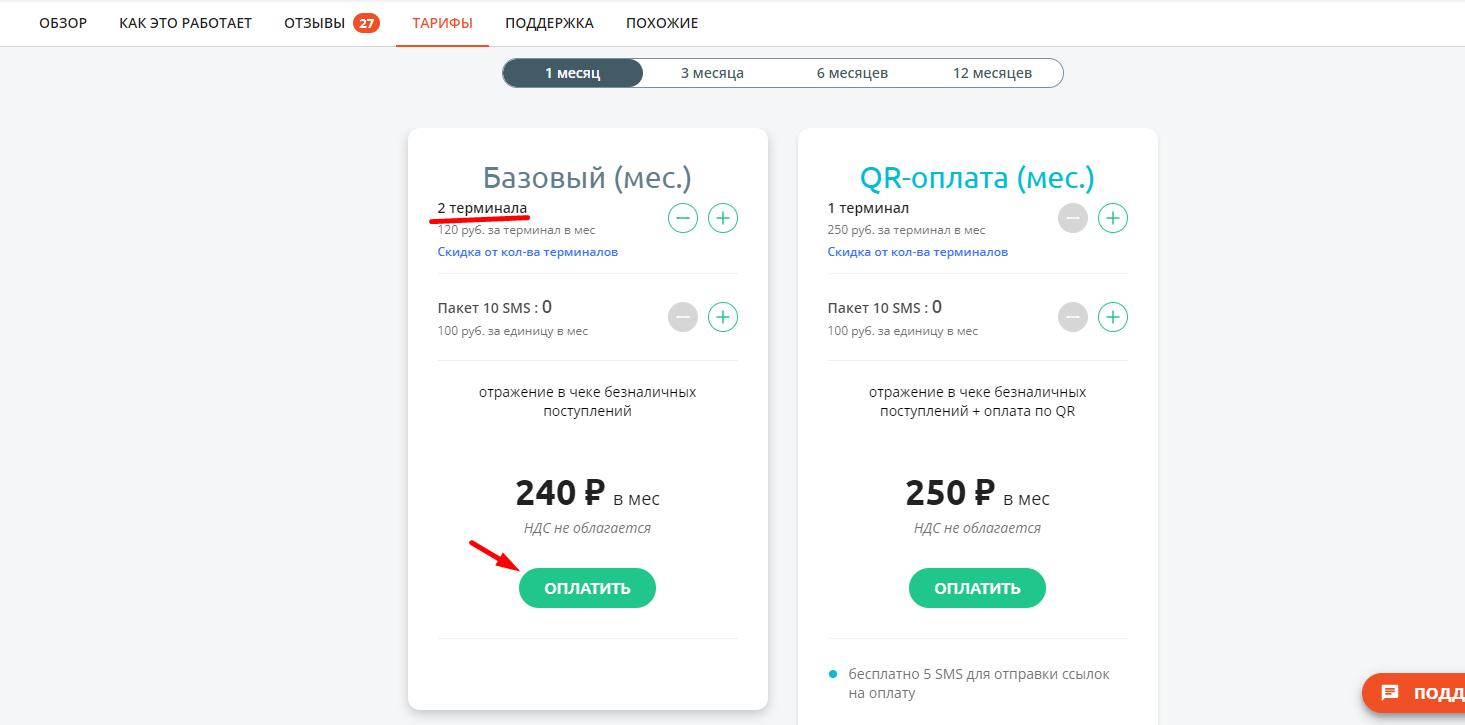Add SMS package in QR-оплата plan
Viewport: 1465px width, 725px height.
(1113, 317)
